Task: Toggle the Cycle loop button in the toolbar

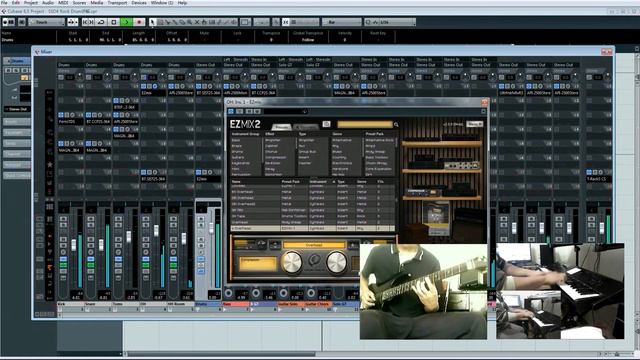Action: coord(101,22)
